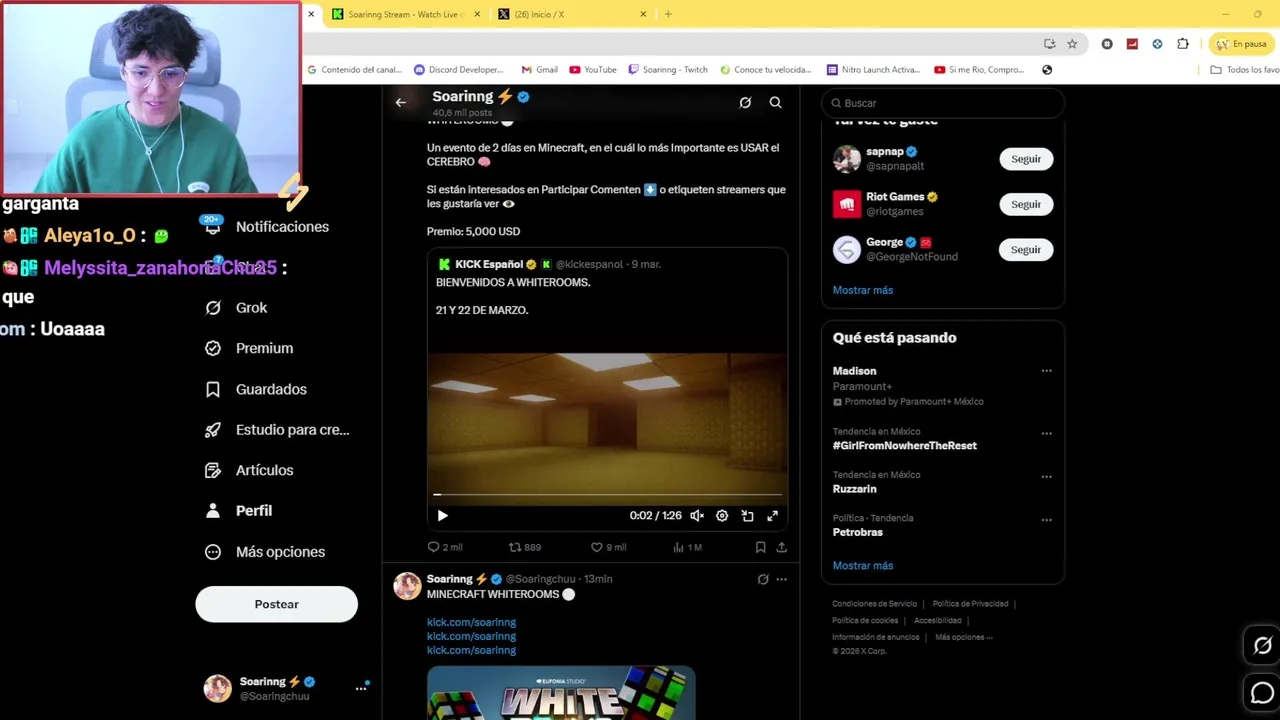Click the Postear button
The width and height of the screenshot is (1280, 720).
[x=276, y=604]
